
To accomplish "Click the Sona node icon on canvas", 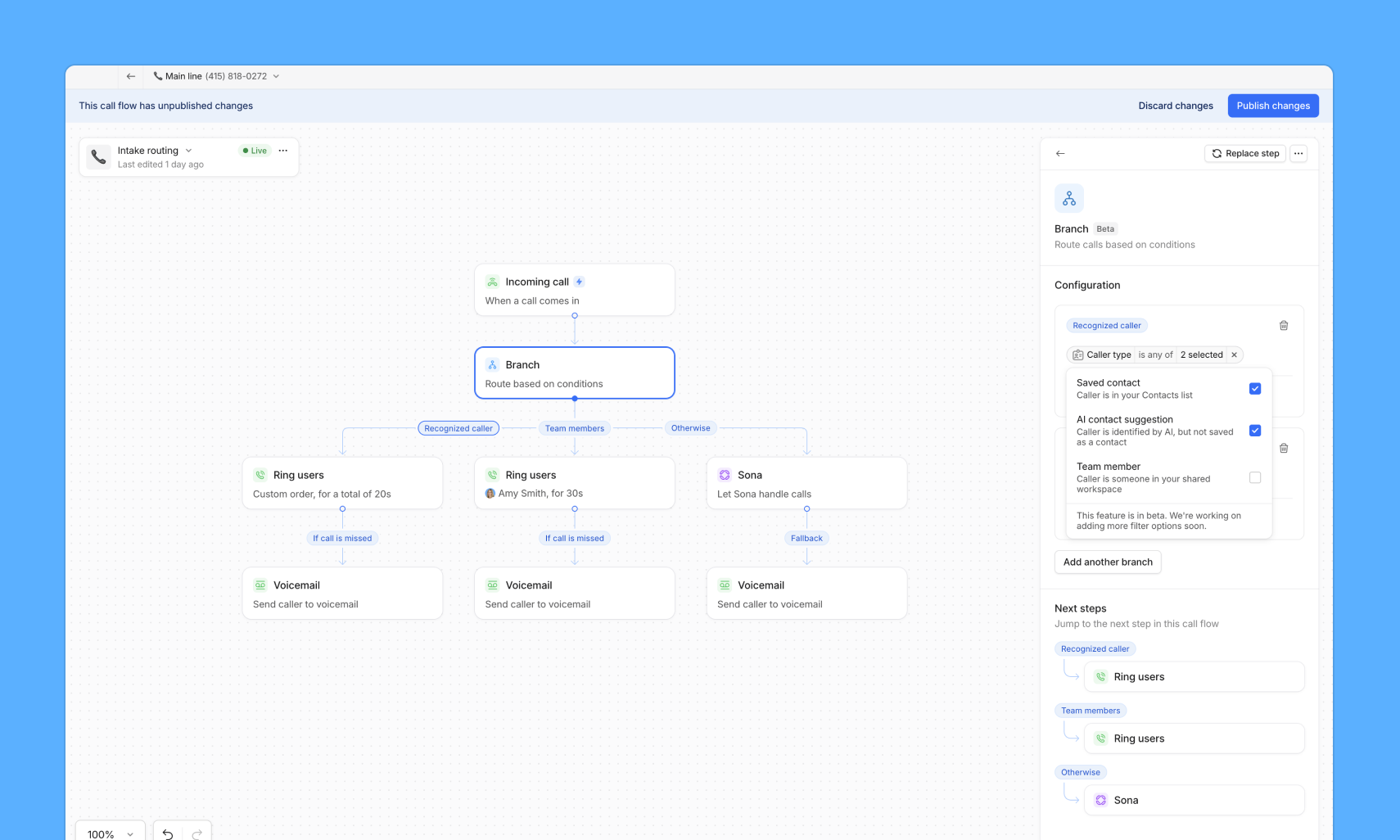I will pos(725,475).
